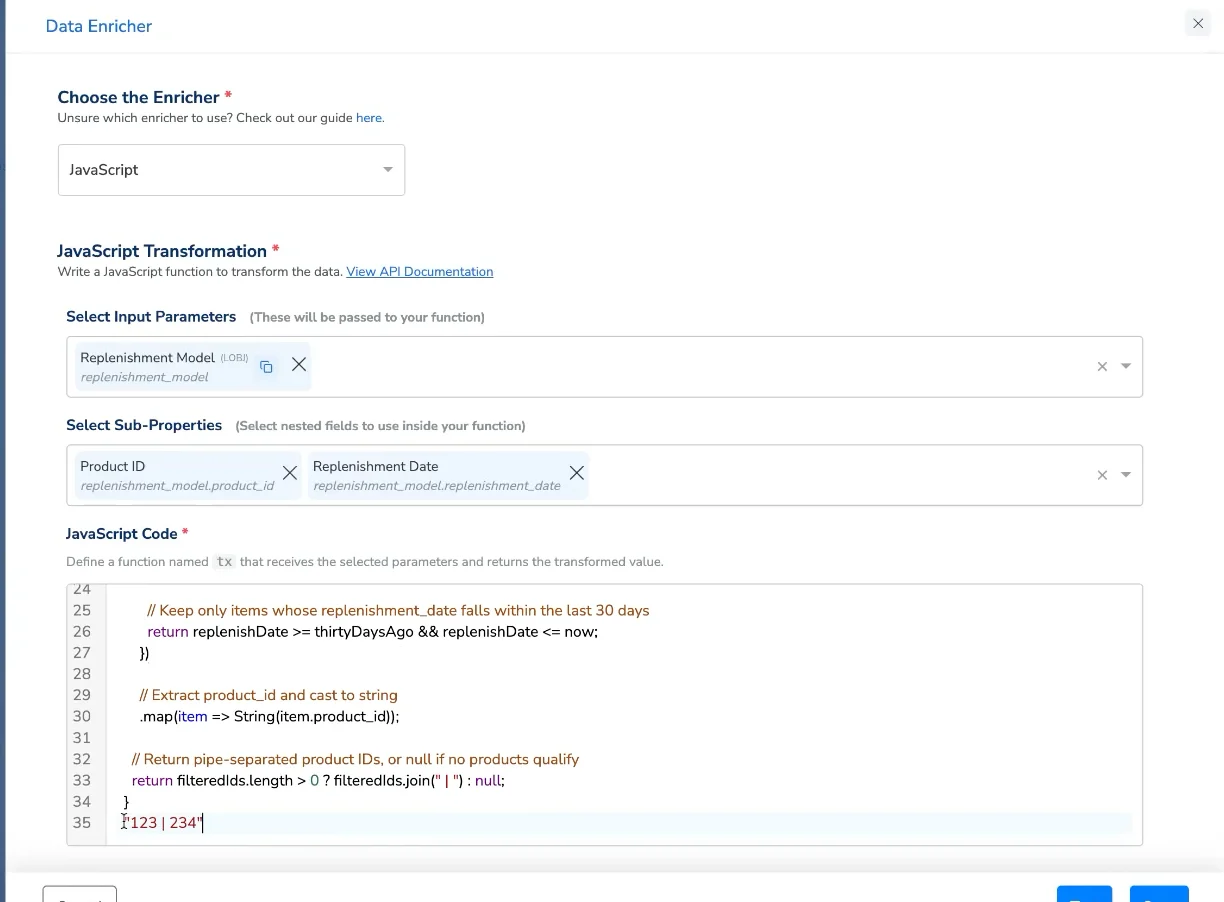
Task: Click the 'Choose the Enricher' heading
Action: pyautogui.click(x=139, y=97)
